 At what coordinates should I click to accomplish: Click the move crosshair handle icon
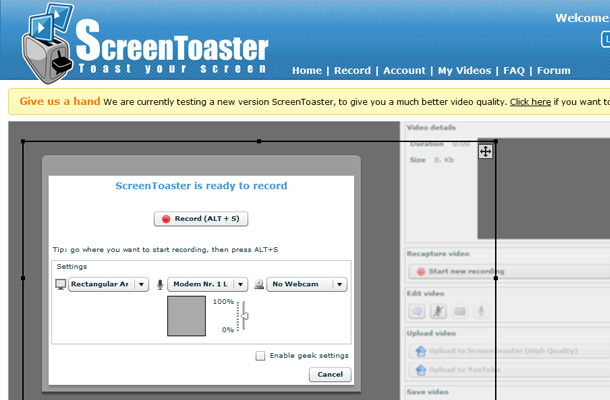coord(485,151)
